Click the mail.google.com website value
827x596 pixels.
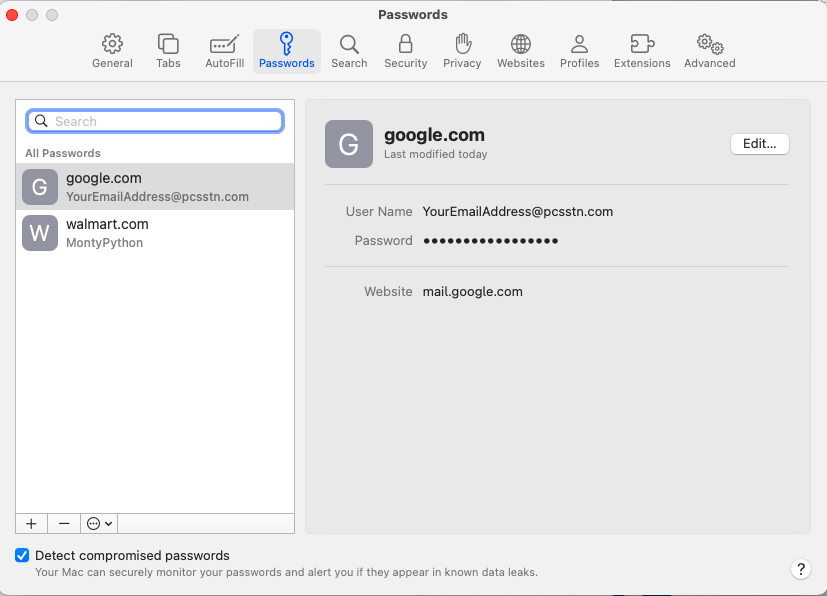click(x=473, y=292)
